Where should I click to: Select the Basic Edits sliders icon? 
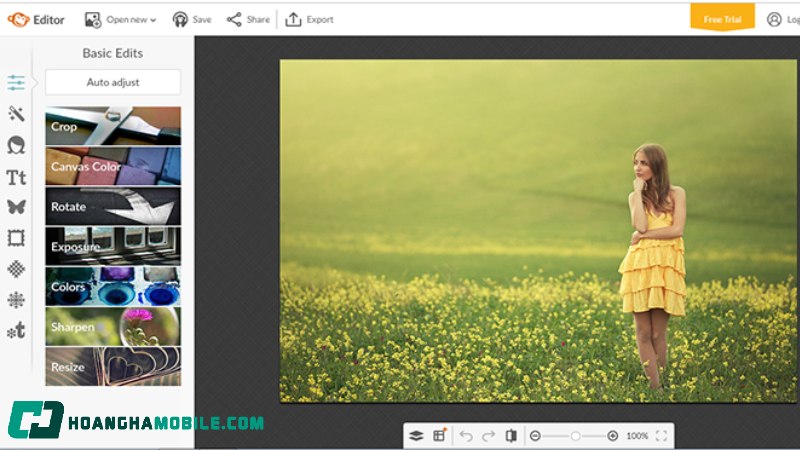coord(16,82)
